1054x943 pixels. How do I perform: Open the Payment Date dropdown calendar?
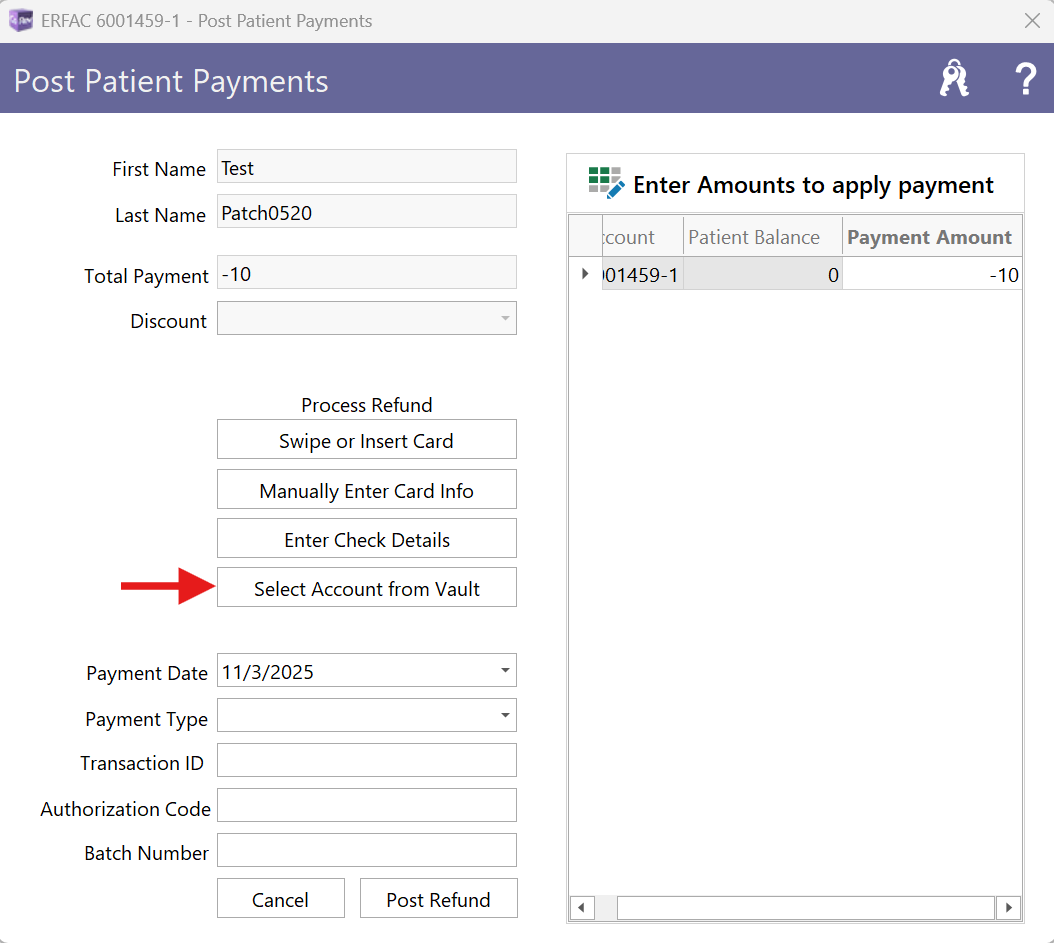505,671
